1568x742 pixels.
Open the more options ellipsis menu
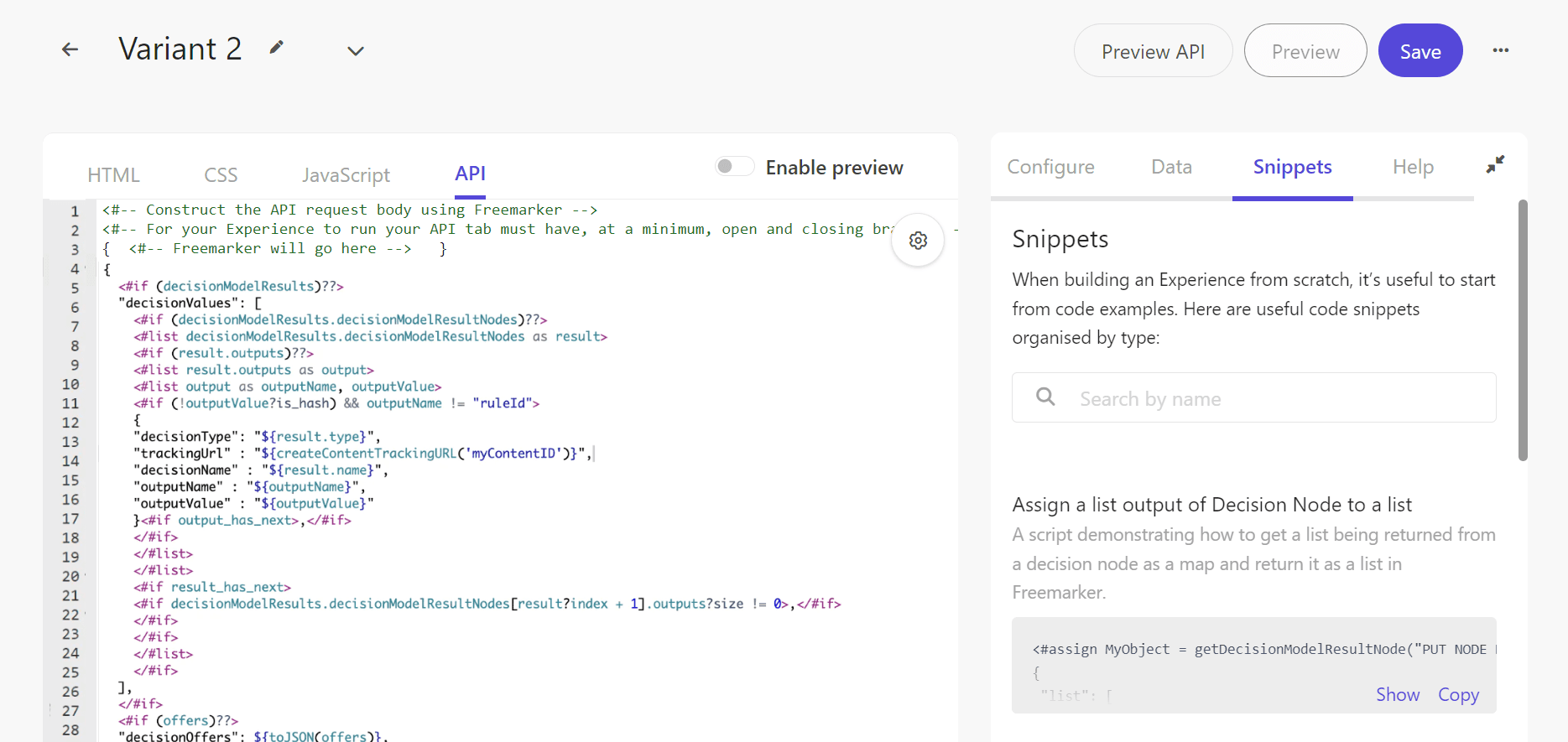click(x=1501, y=50)
